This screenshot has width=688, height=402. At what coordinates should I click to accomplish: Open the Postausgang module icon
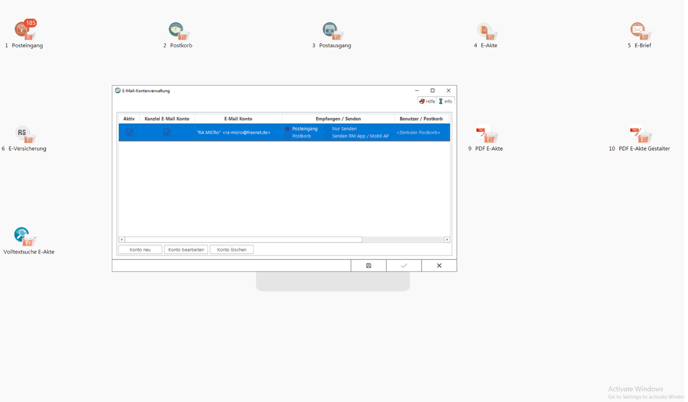(332, 31)
